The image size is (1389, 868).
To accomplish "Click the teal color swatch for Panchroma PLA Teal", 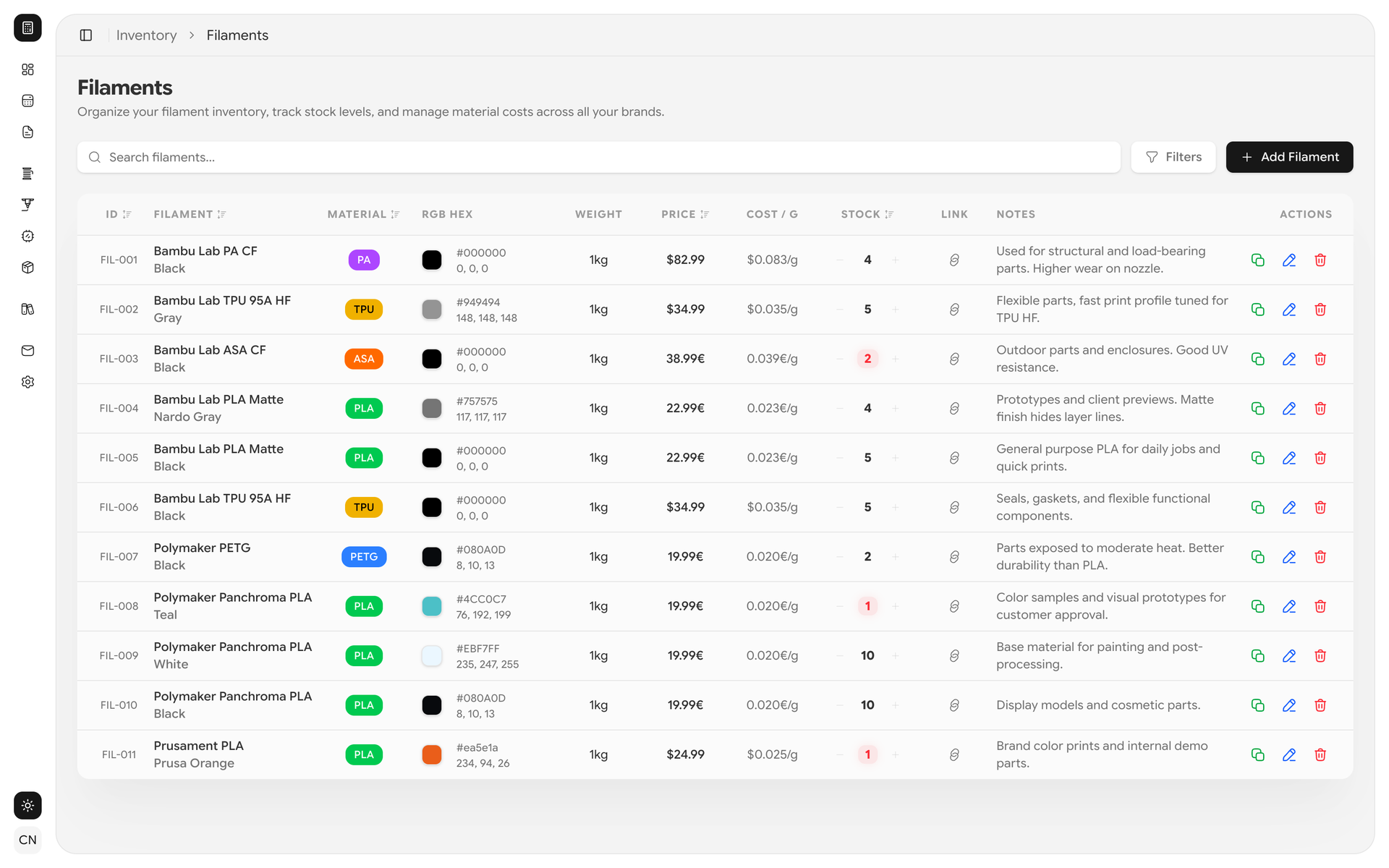I will (x=432, y=606).
